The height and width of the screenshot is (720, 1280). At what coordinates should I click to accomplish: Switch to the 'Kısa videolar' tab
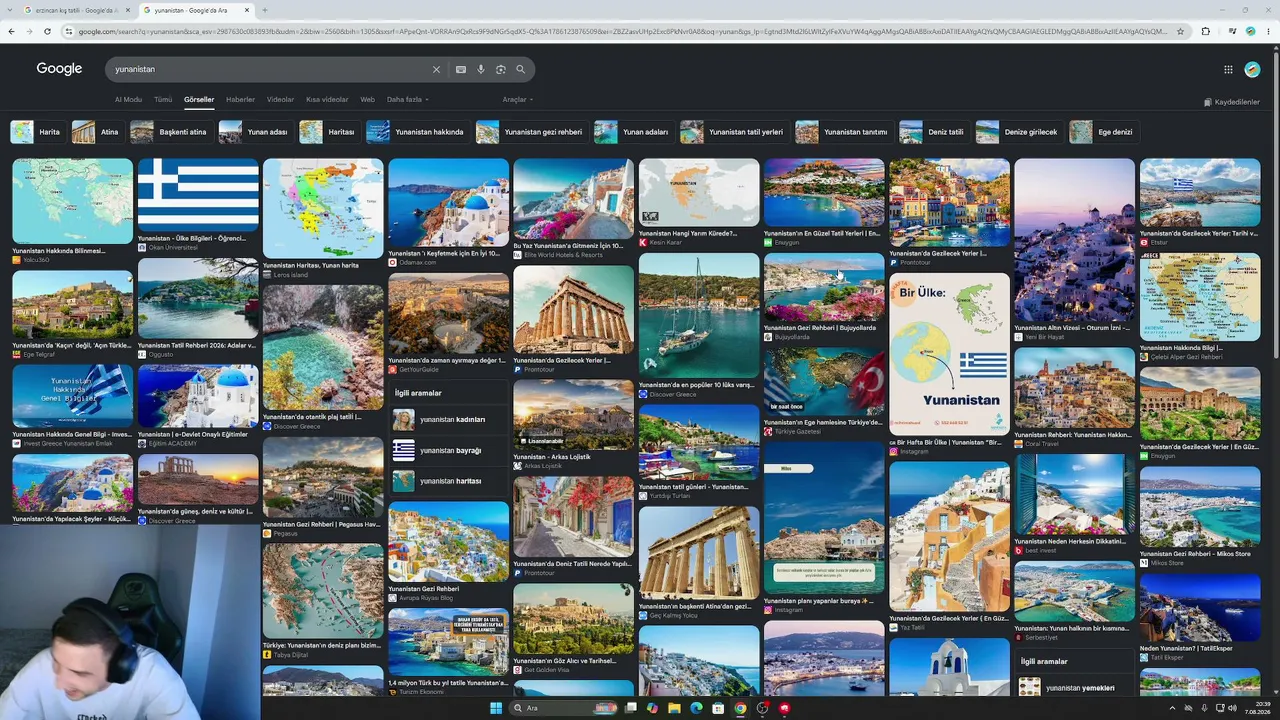[x=327, y=100]
